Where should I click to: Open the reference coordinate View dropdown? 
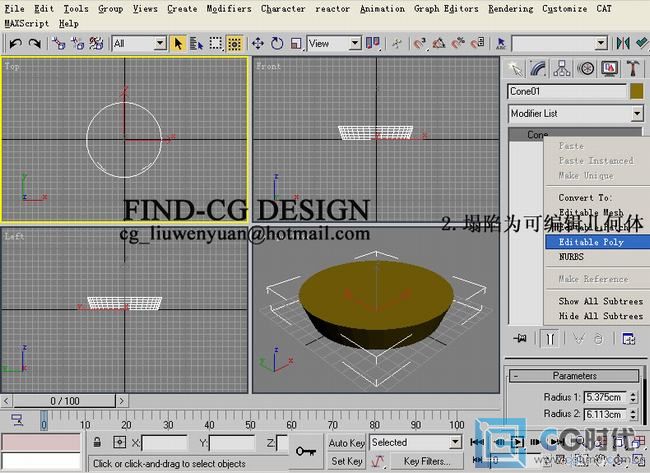tap(355, 43)
